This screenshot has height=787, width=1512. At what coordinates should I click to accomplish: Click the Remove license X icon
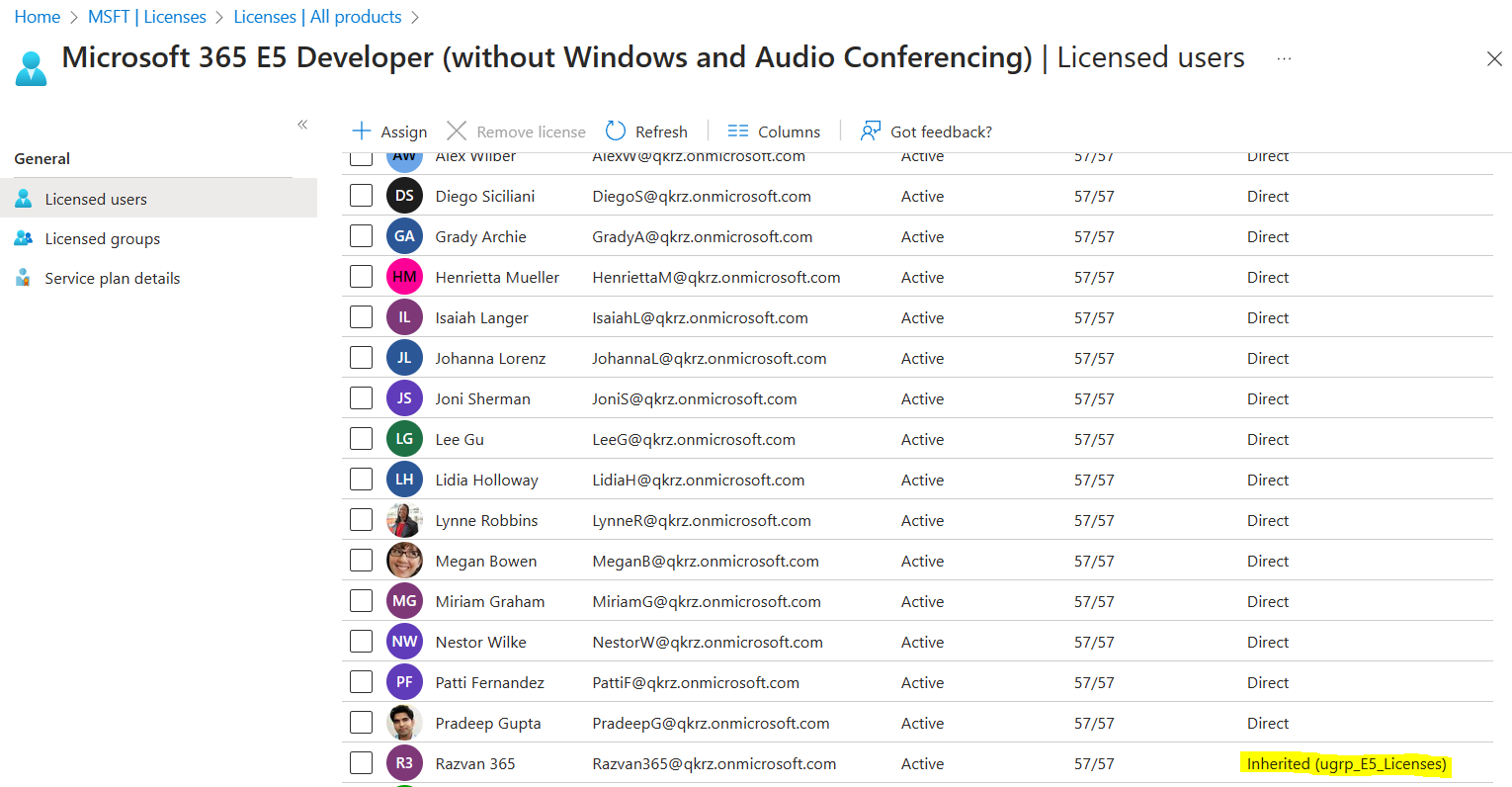click(x=457, y=131)
